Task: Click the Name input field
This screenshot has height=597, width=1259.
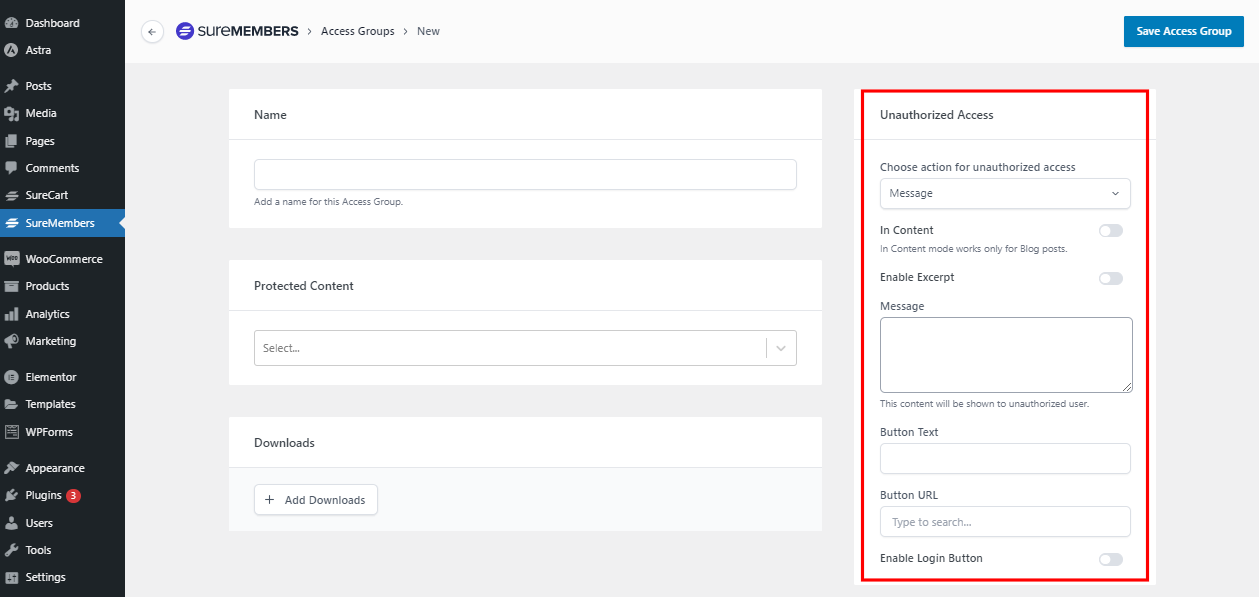Action: pos(525,174)
